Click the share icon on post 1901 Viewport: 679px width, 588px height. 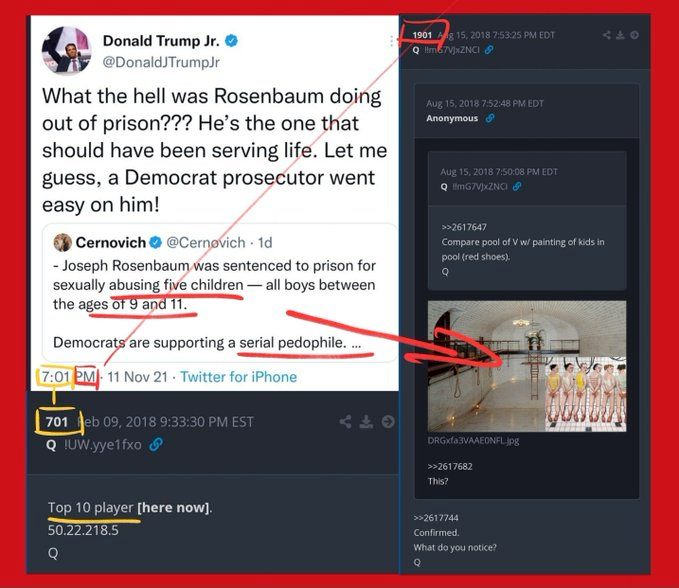[607, 35]
